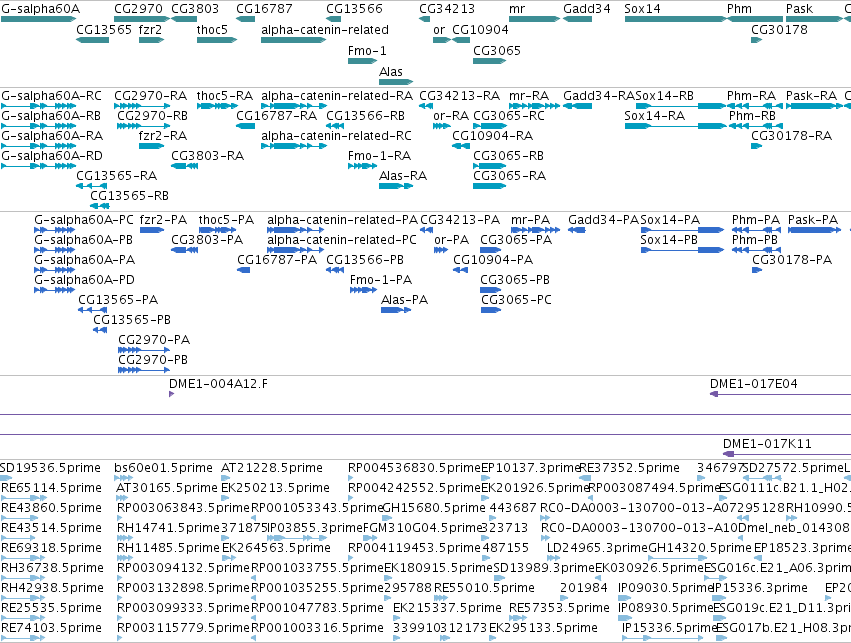This screenshot has height=643, width=851.
Task: Select the Phm gene label
Action: (740, 9)
